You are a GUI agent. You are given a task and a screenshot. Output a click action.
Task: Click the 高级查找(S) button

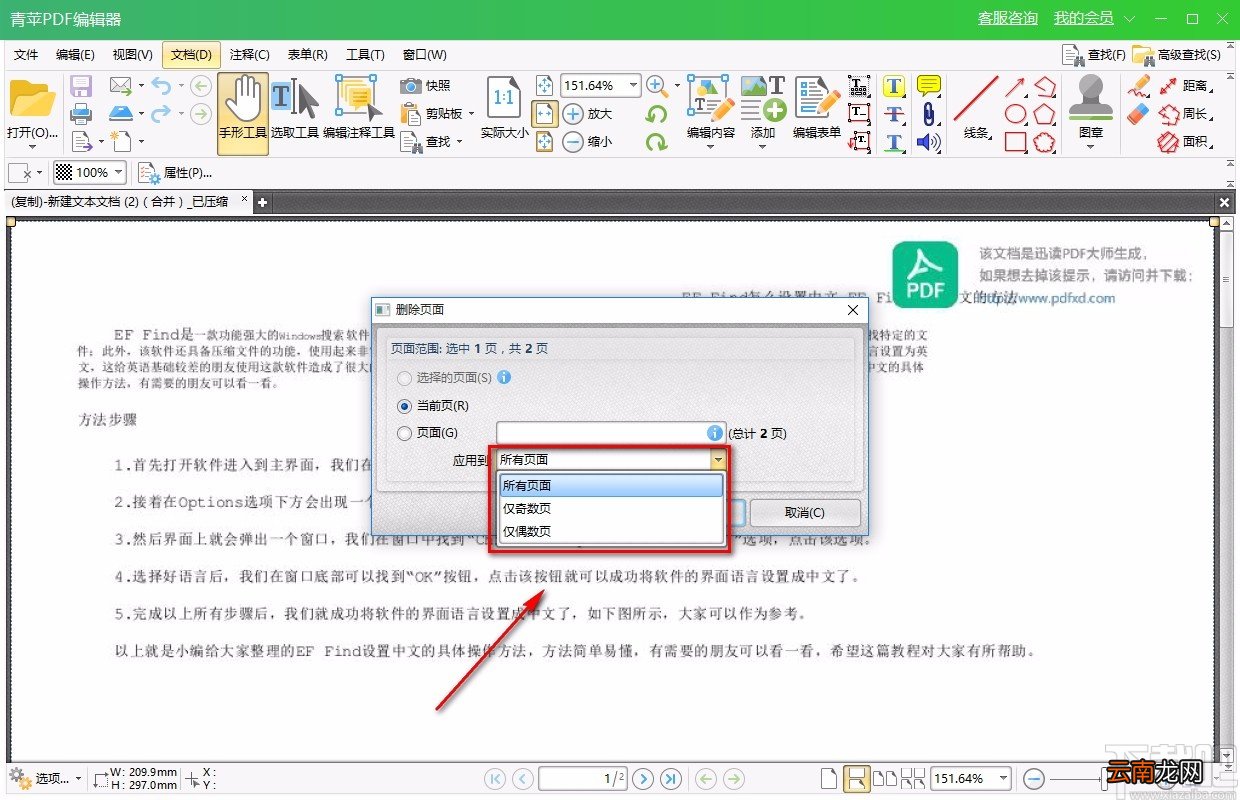tap(1177, 54)
